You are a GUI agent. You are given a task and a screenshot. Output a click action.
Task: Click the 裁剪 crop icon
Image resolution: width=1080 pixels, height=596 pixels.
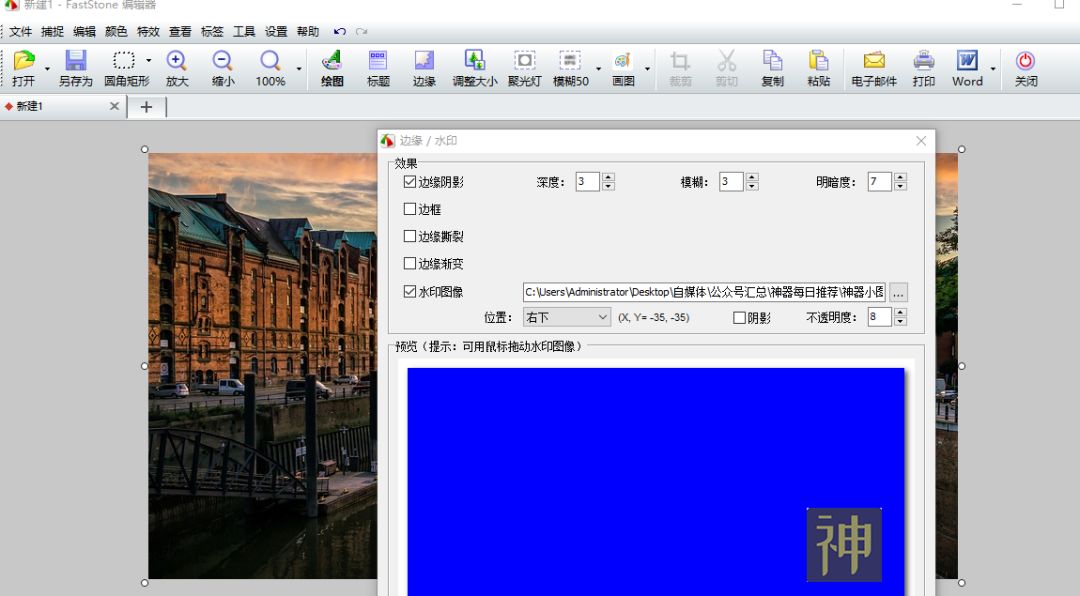(x=680, y=68)
